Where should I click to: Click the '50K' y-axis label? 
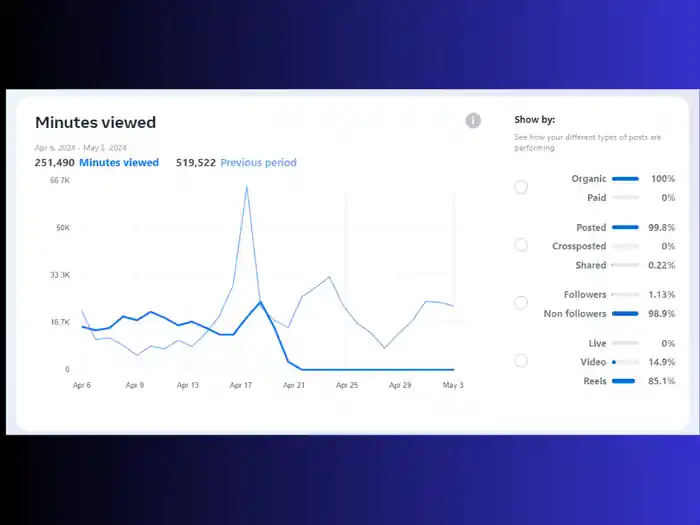[63, 228]
